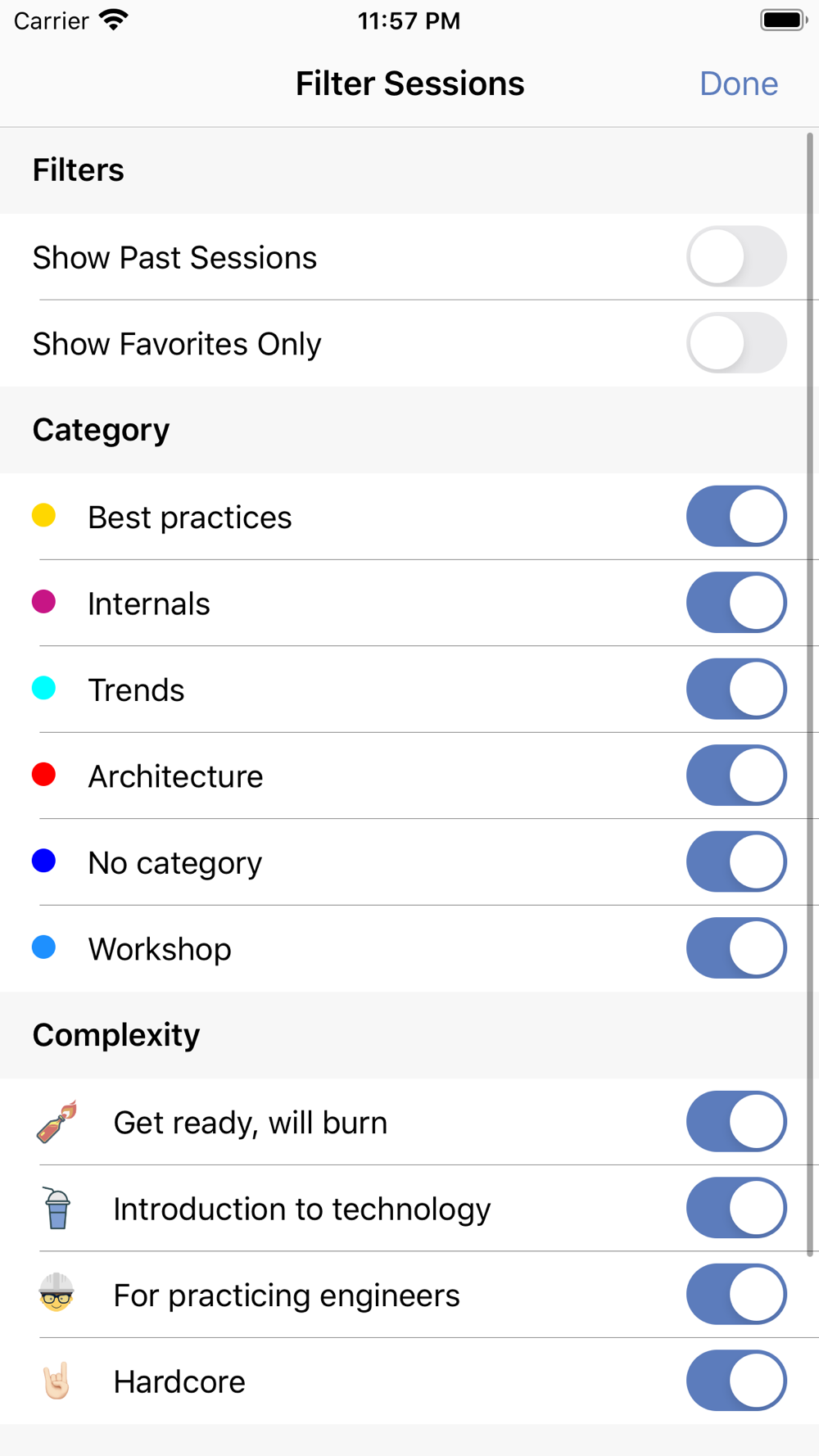Image resolution: width=819 pixels, height=1456 pixels.
Task: Click the cyan Trends category dot
Action: (x=44, y=689)
